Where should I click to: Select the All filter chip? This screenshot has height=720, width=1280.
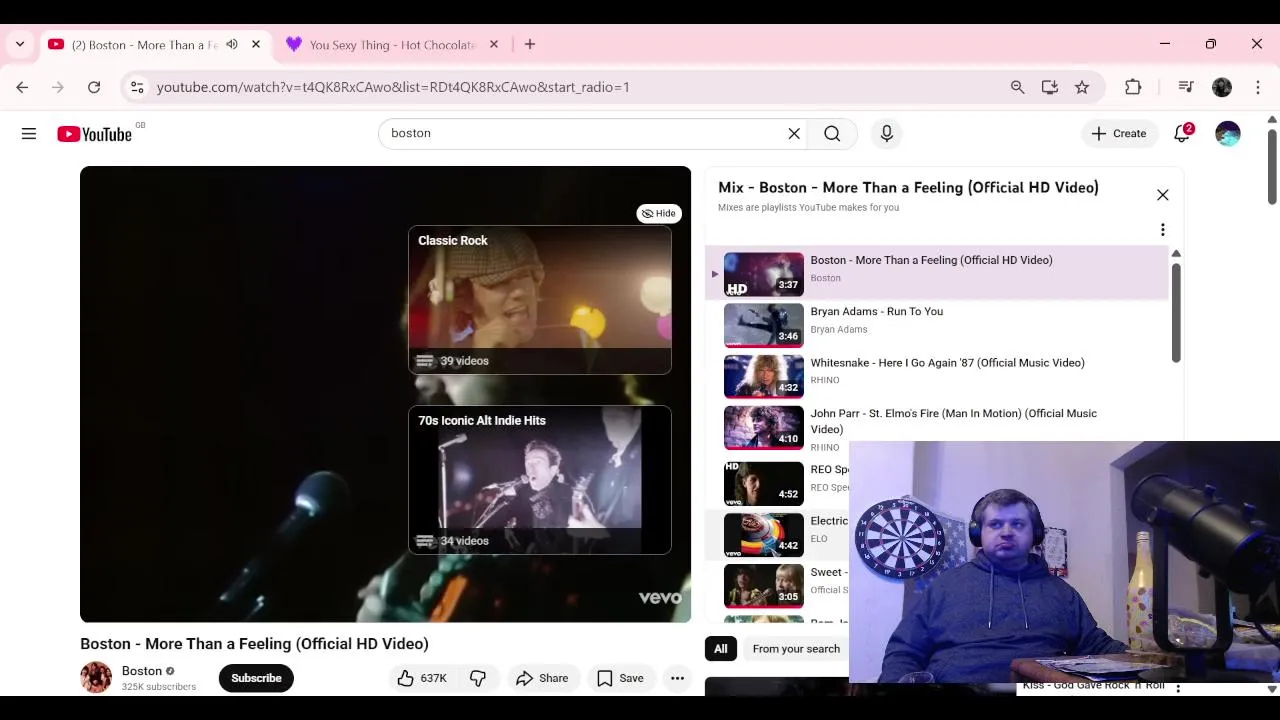coord(720,649)
